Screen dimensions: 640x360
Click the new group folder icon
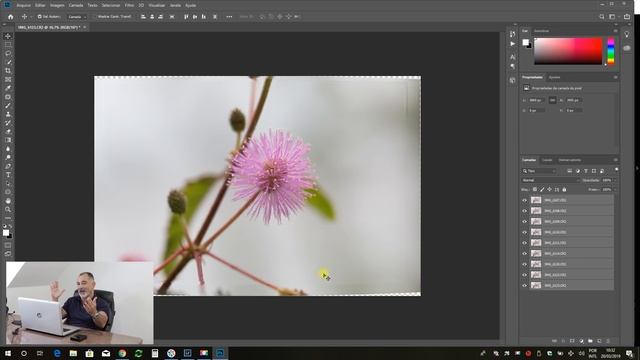(590, 341)
